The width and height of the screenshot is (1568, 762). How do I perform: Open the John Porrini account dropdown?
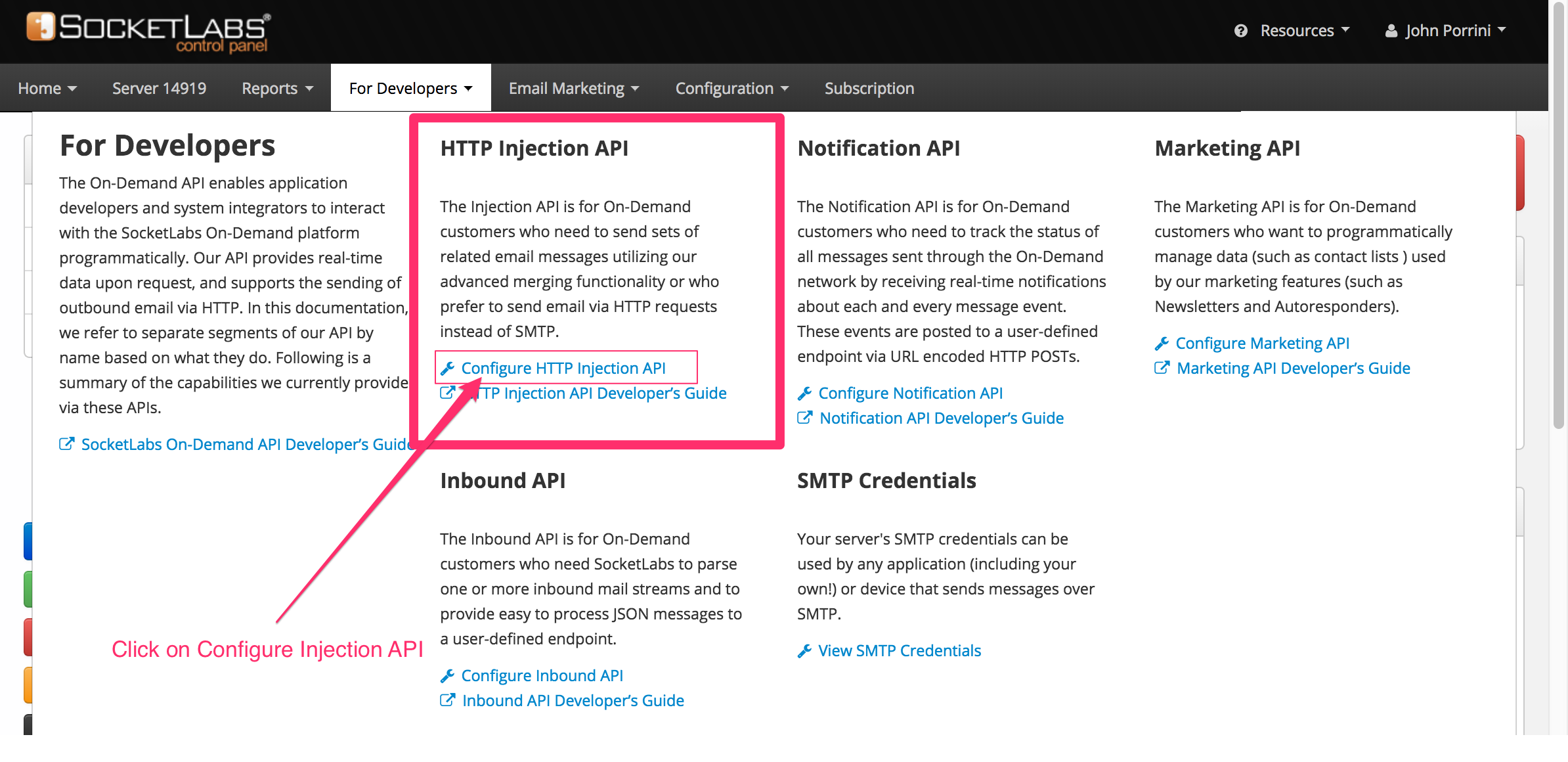point(1445,31)
